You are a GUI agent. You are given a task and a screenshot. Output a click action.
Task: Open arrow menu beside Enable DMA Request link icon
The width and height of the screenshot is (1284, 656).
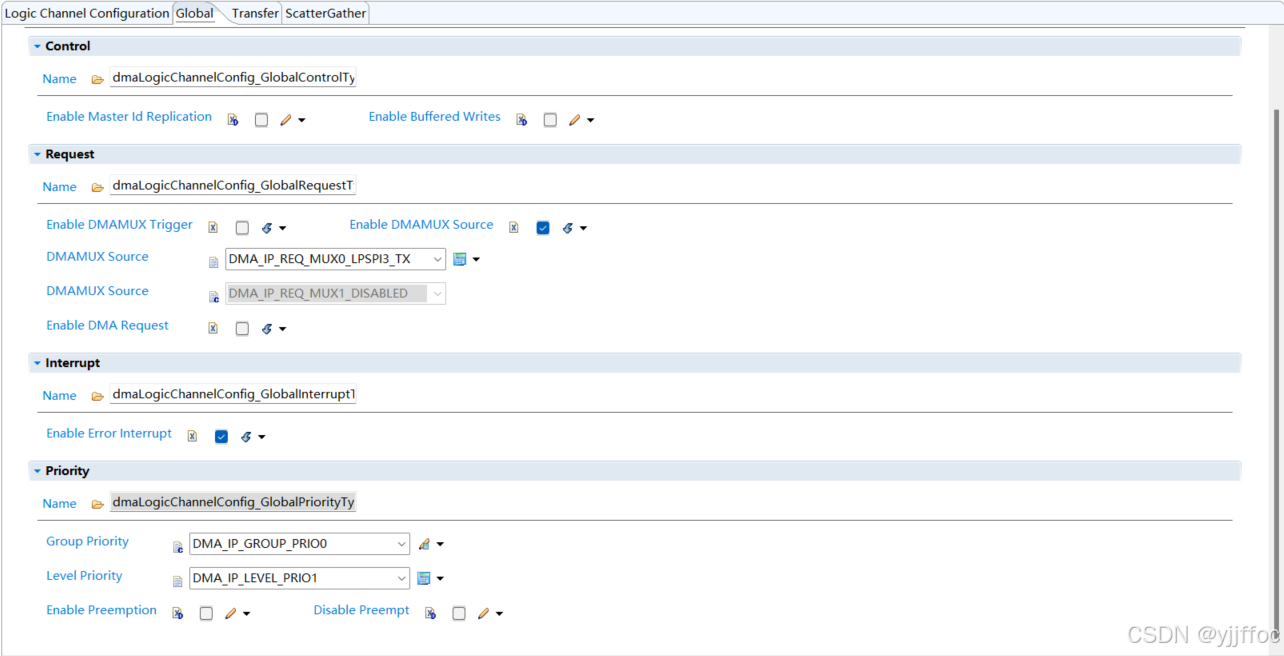pos(283,329)
